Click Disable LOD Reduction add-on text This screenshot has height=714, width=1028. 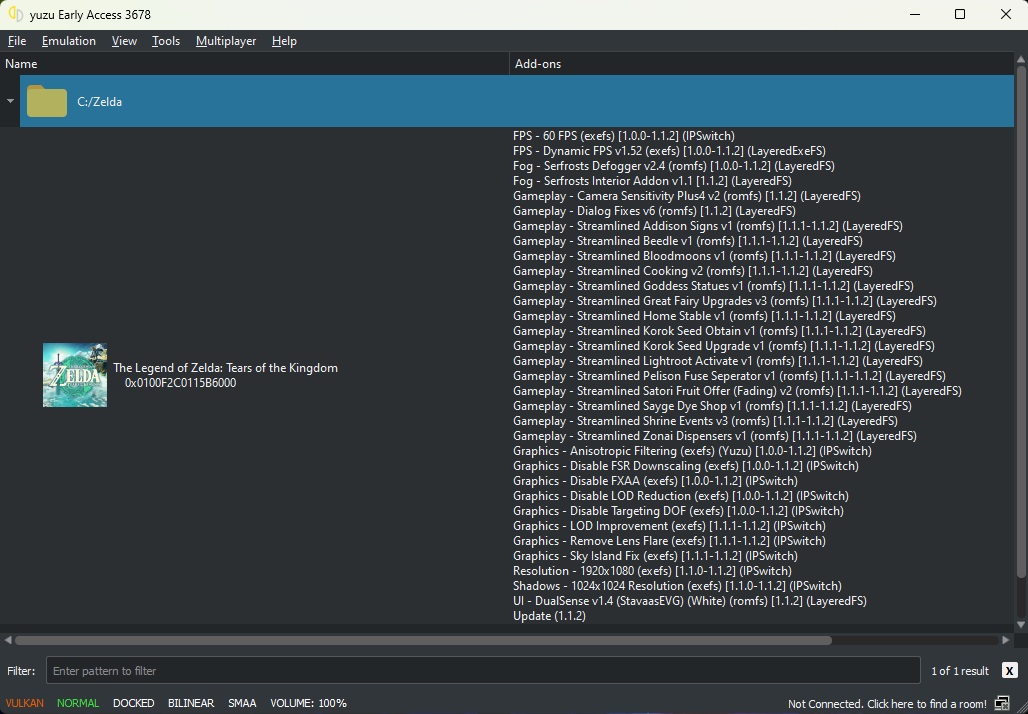681,496
